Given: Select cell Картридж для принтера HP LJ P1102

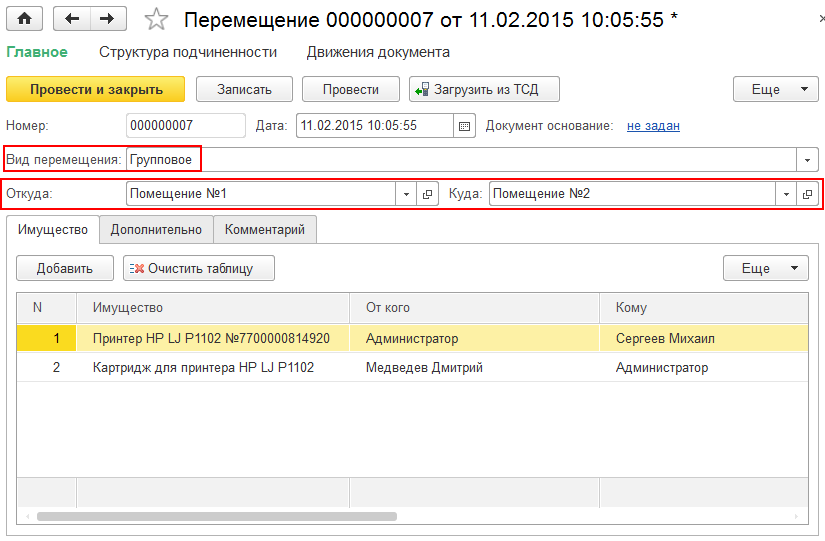Looking at the screenshot, I should pyautogui.click(x=213, y=367).
